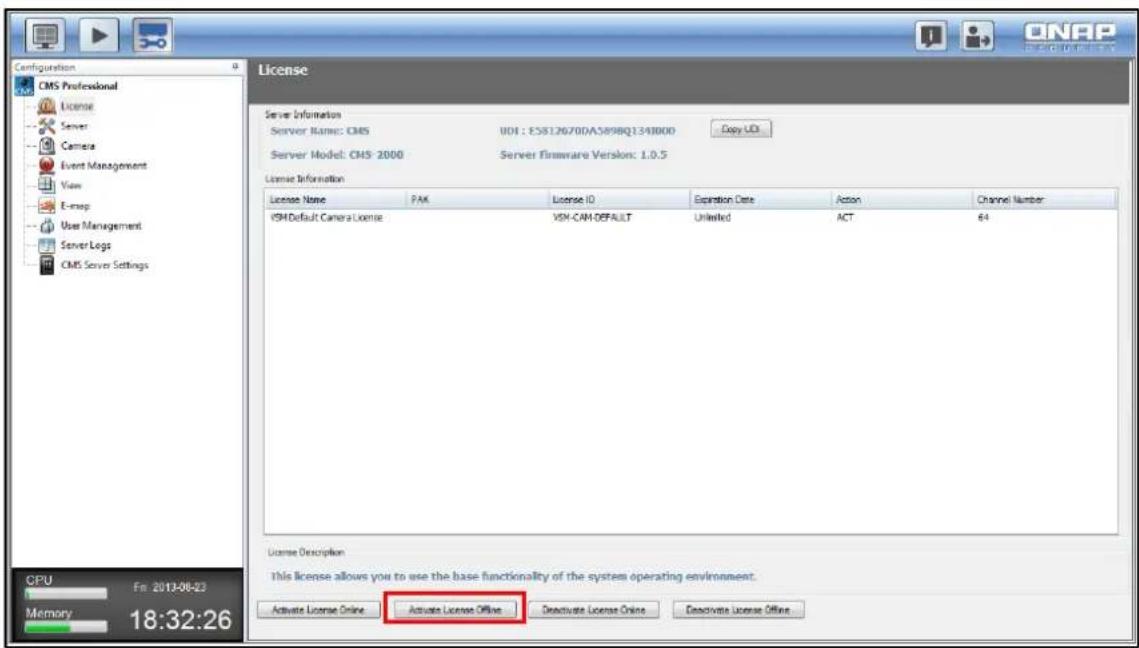Viewport: 1139px width, 648px height.
Task: Click the Server Model: CMS-2000 text
Action: click(x=337, y=155)
